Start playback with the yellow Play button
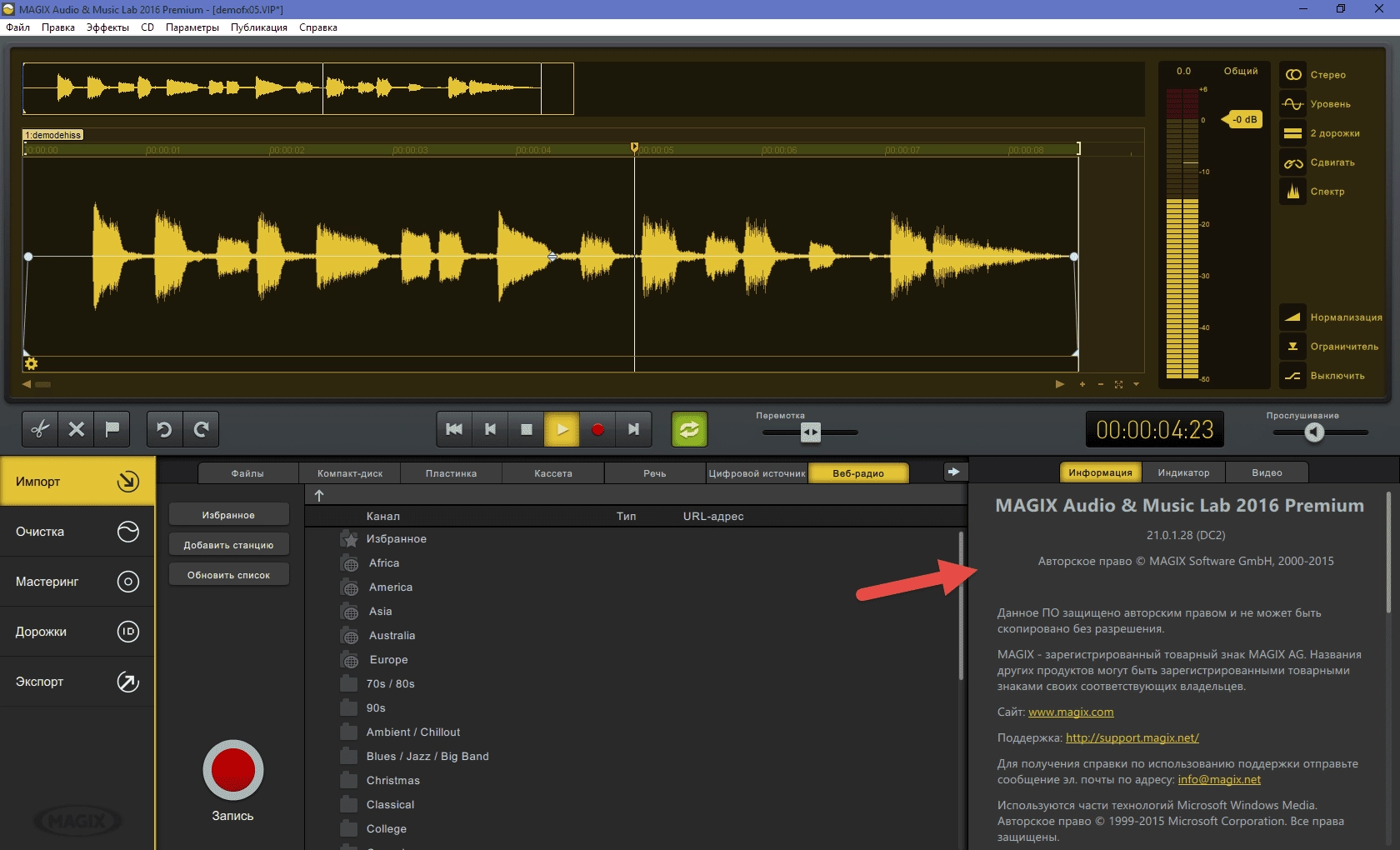This screenshot has height=850, width=1400. 562,429
